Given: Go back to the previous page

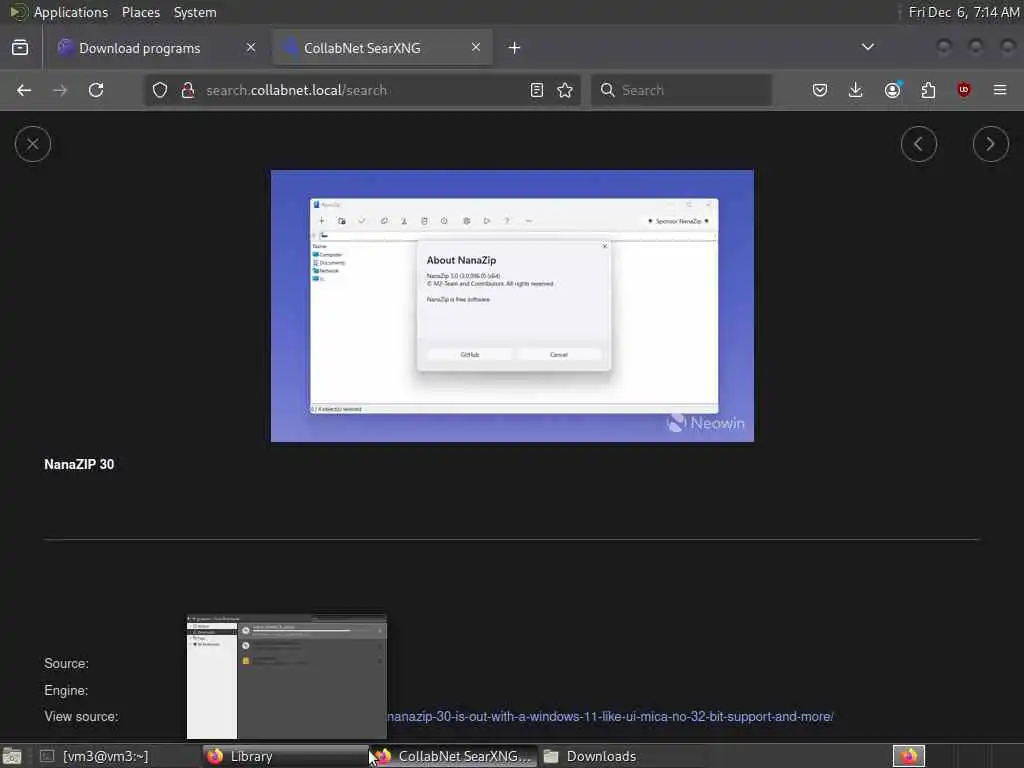Looking at the screenshot, I should pyautogui.click(x=24, y=90).
